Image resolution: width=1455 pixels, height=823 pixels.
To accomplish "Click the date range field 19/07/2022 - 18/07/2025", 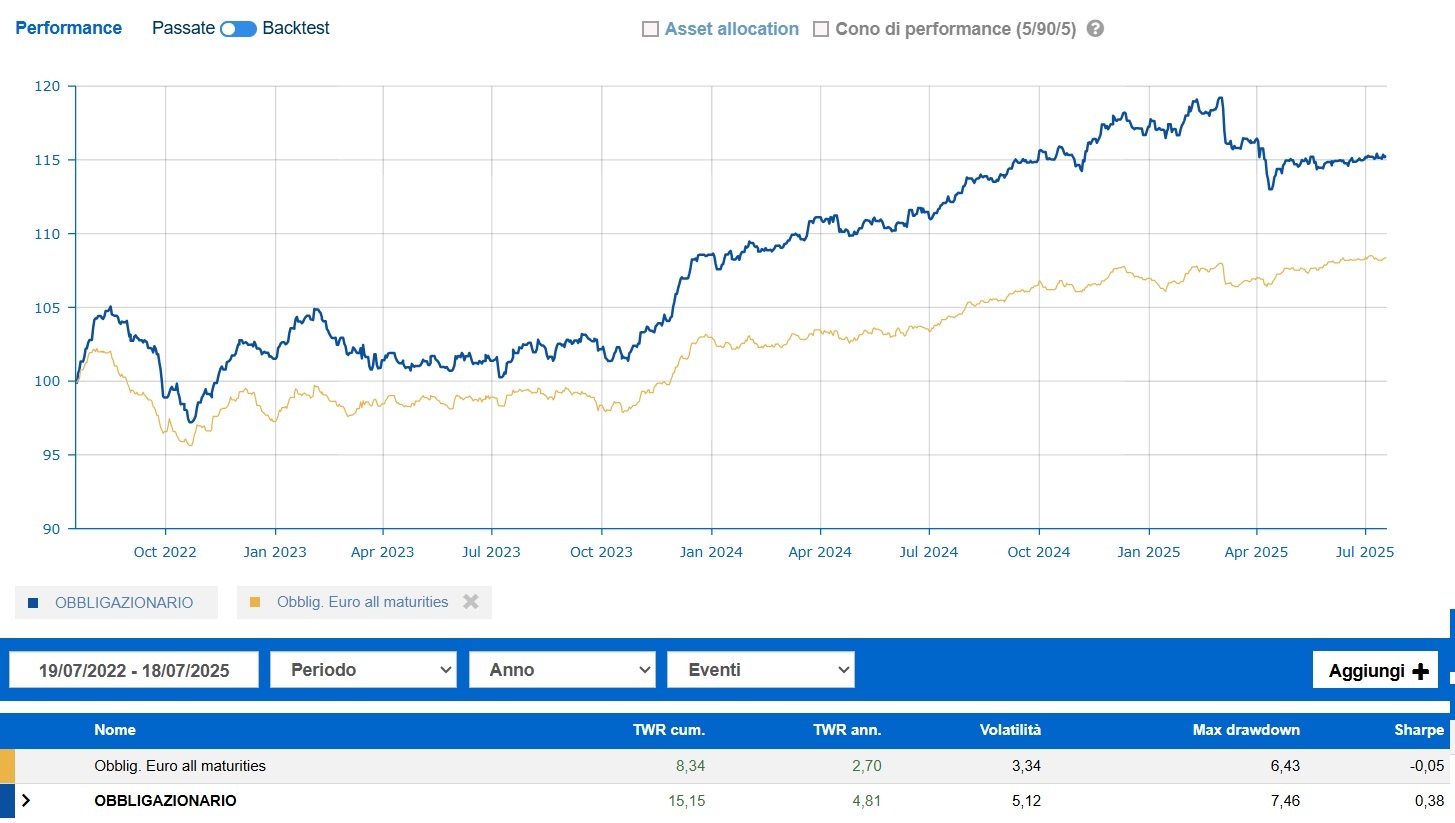I will click(134, 670).
